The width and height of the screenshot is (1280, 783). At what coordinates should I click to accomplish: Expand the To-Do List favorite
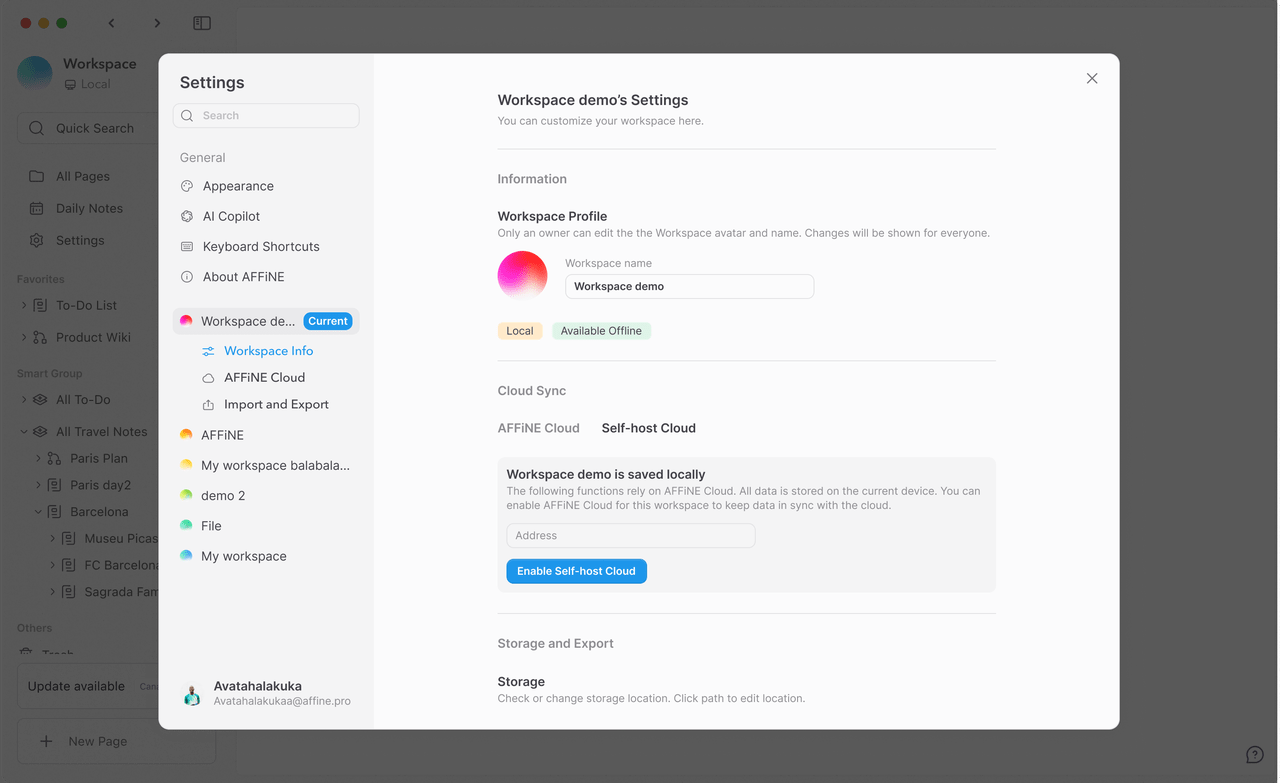pos(22,305)
